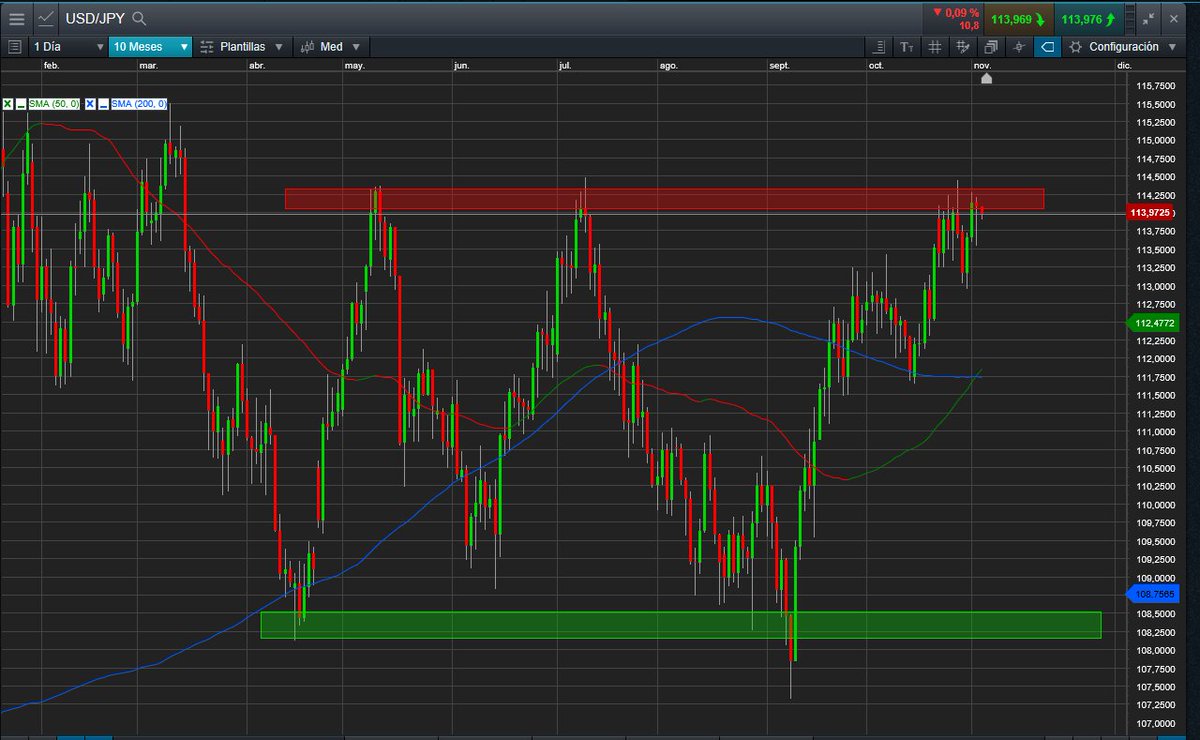Click the dic. date axis label
Screen dimensions: 1200x740
[1123, 65]
